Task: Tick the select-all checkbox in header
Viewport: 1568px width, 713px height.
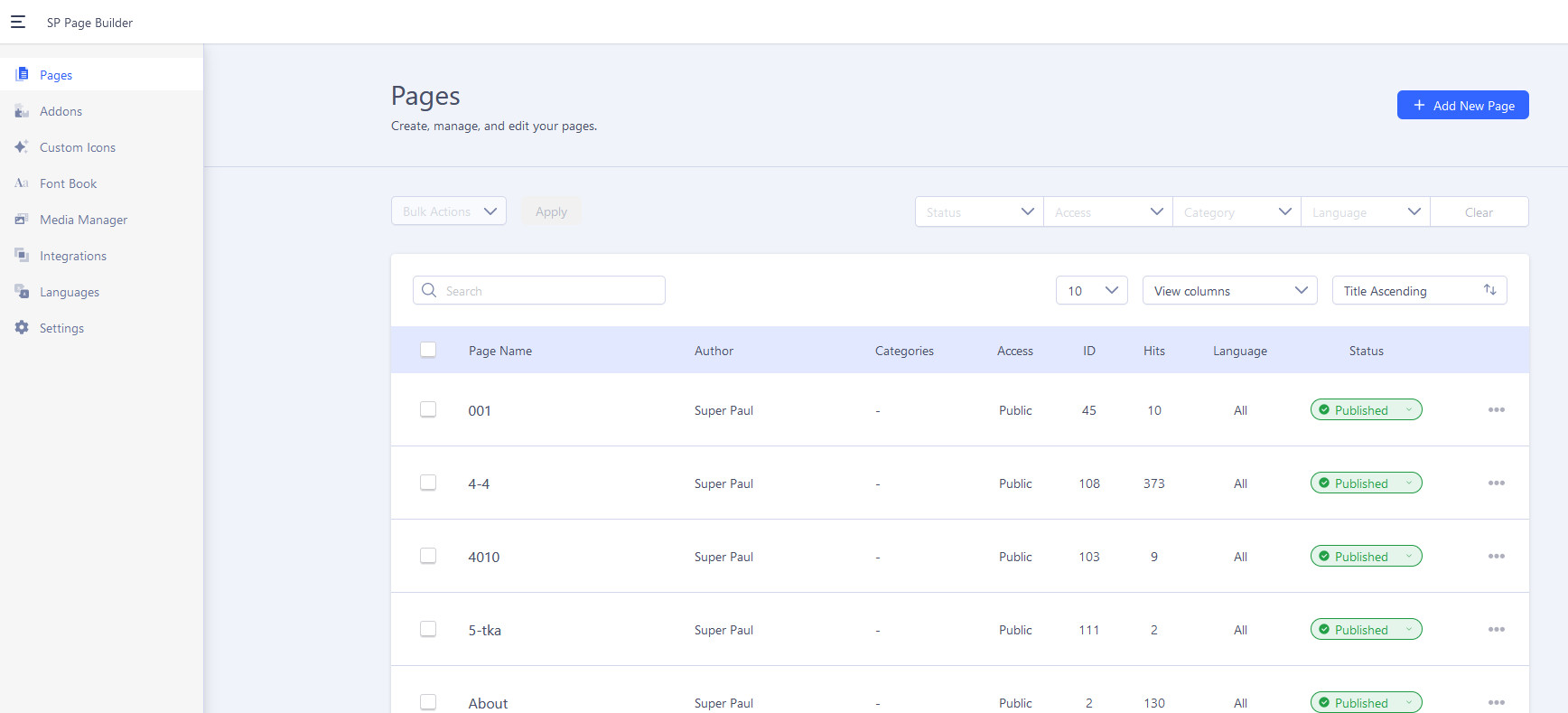Action: coord(428,350)
